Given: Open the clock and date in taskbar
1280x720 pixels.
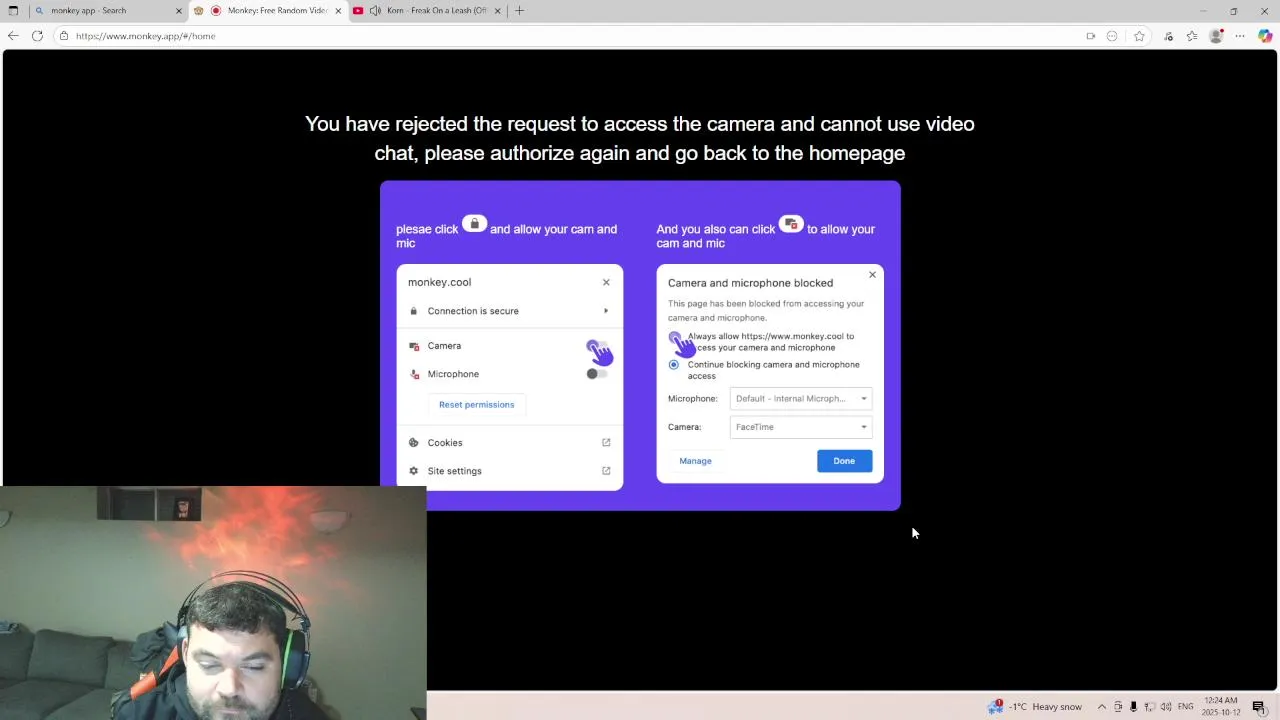Looking at the screenshot, I should [x=1221, y=706].
